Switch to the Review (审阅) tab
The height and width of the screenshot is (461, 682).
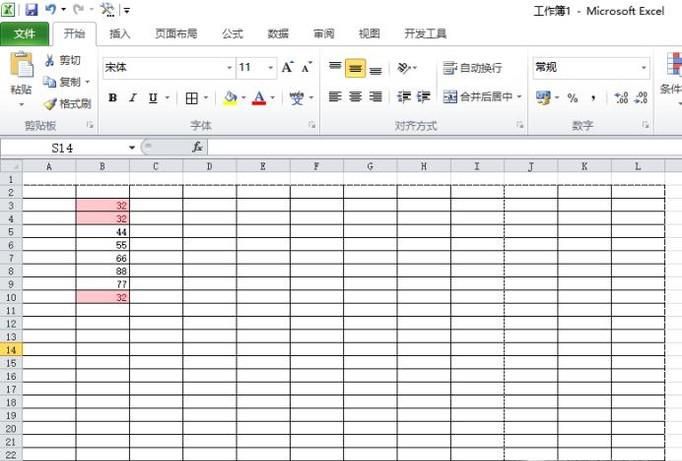click(324, 33)
